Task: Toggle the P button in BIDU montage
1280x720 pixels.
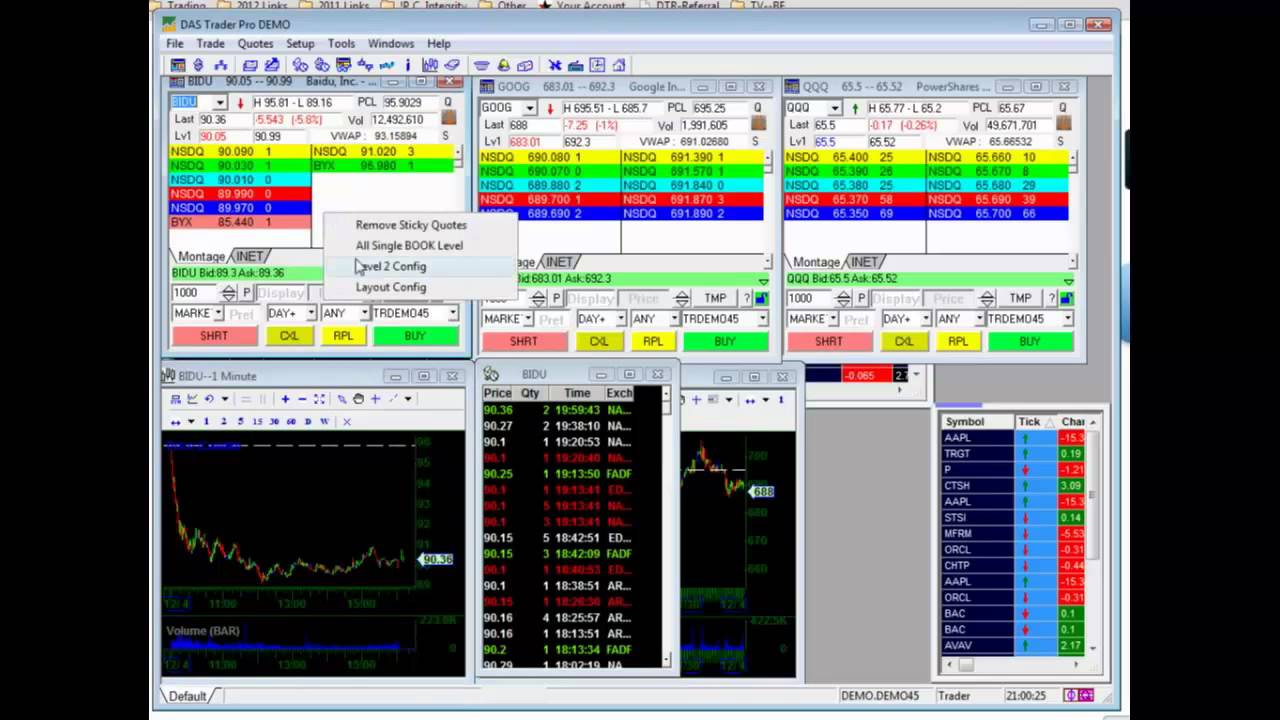Action: (246, 293)
